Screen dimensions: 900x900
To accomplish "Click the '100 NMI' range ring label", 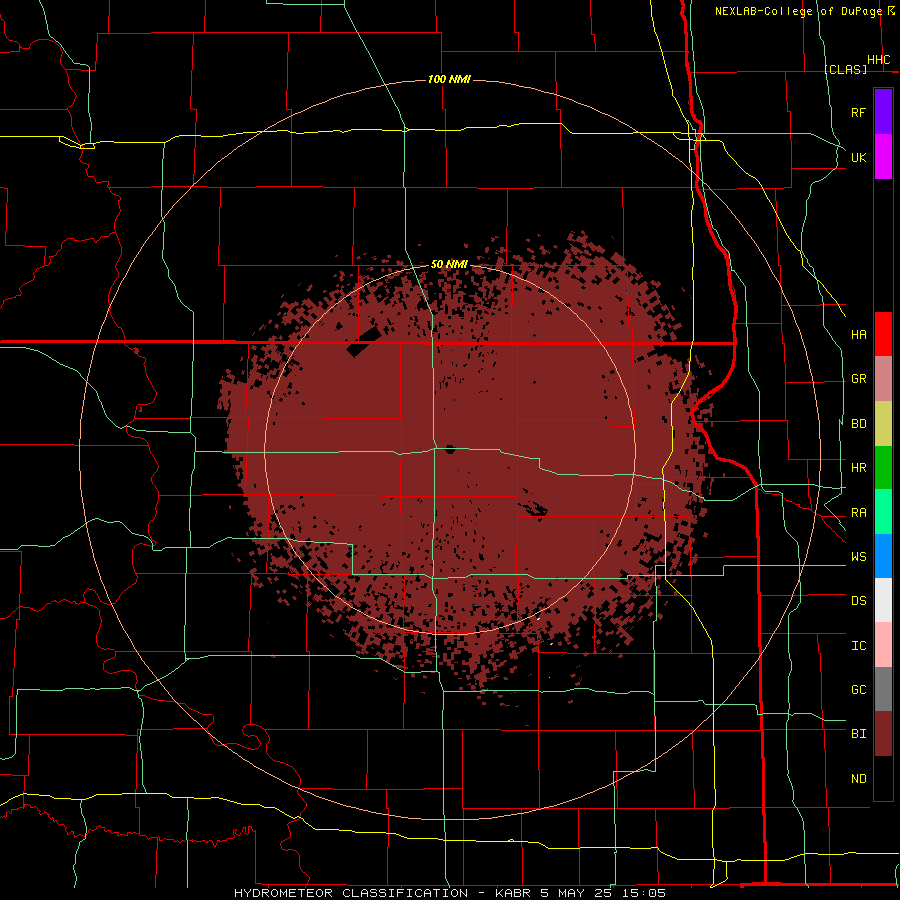I will (x=449, y=79).
